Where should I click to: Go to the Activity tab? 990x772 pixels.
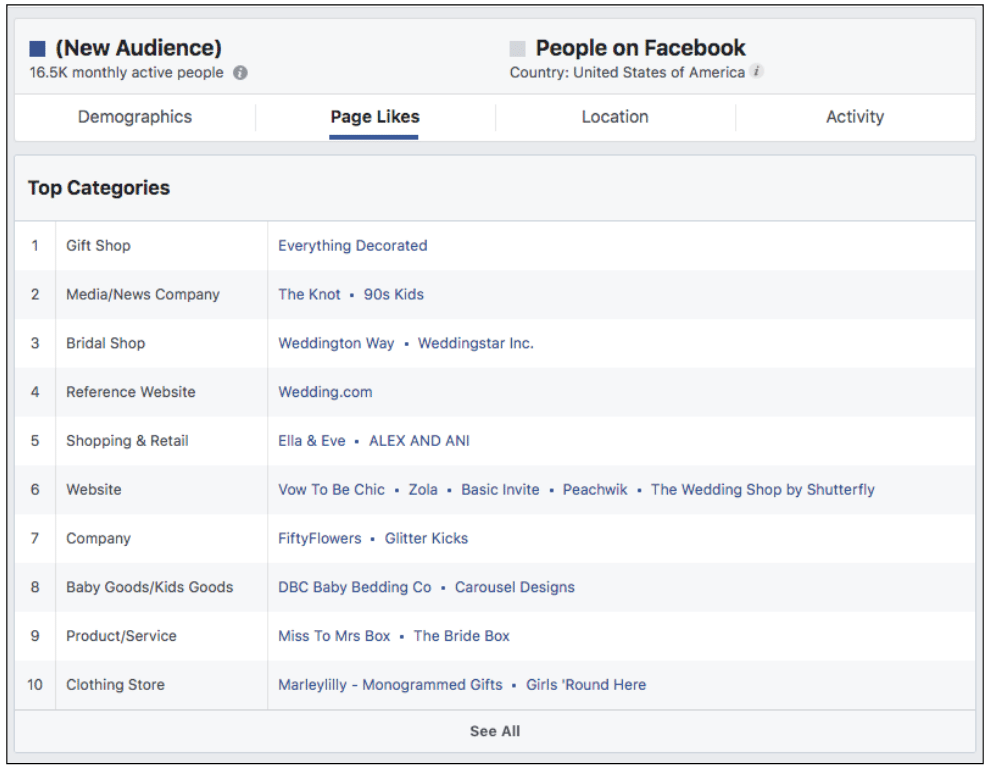[855, 117]
